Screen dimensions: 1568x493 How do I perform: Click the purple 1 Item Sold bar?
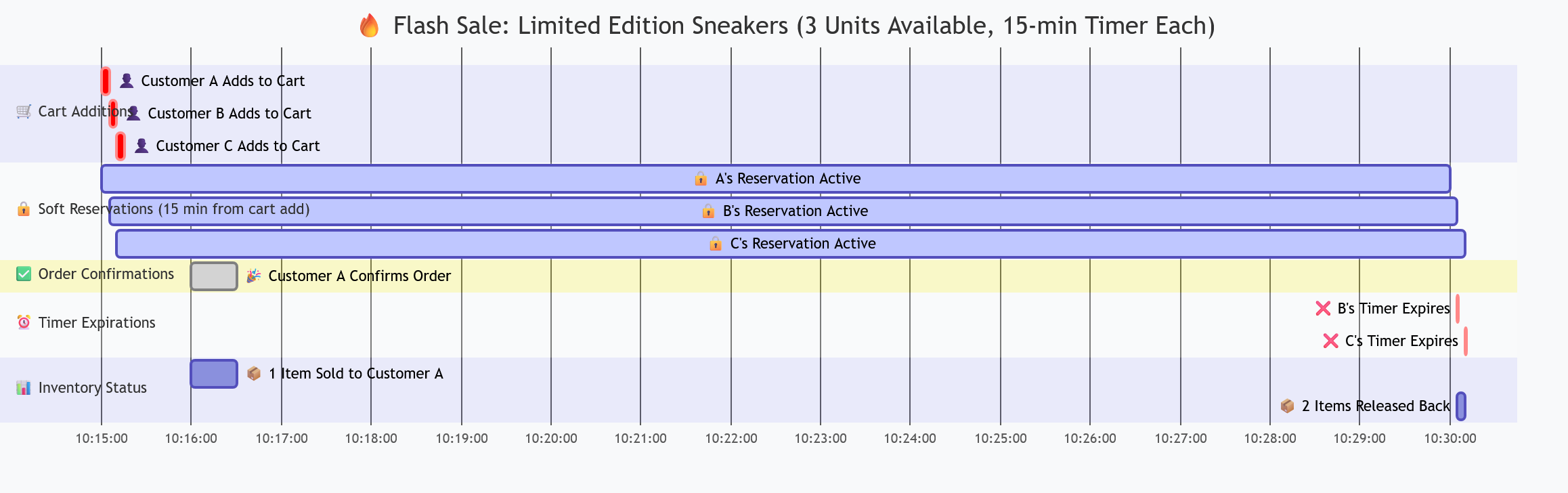click(214, 374)
